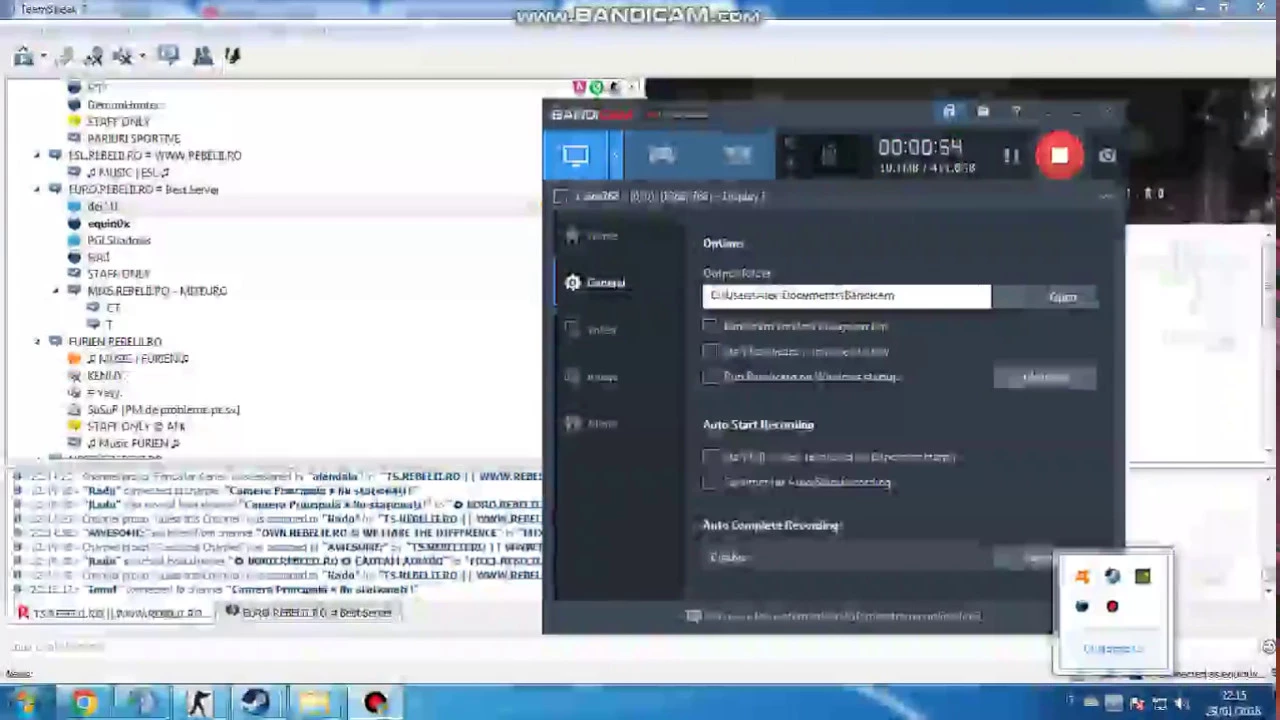Collapse MIXS.REBELII.RO channel tree
This screenshot has height=720, width=1280.
pos(56,291)
